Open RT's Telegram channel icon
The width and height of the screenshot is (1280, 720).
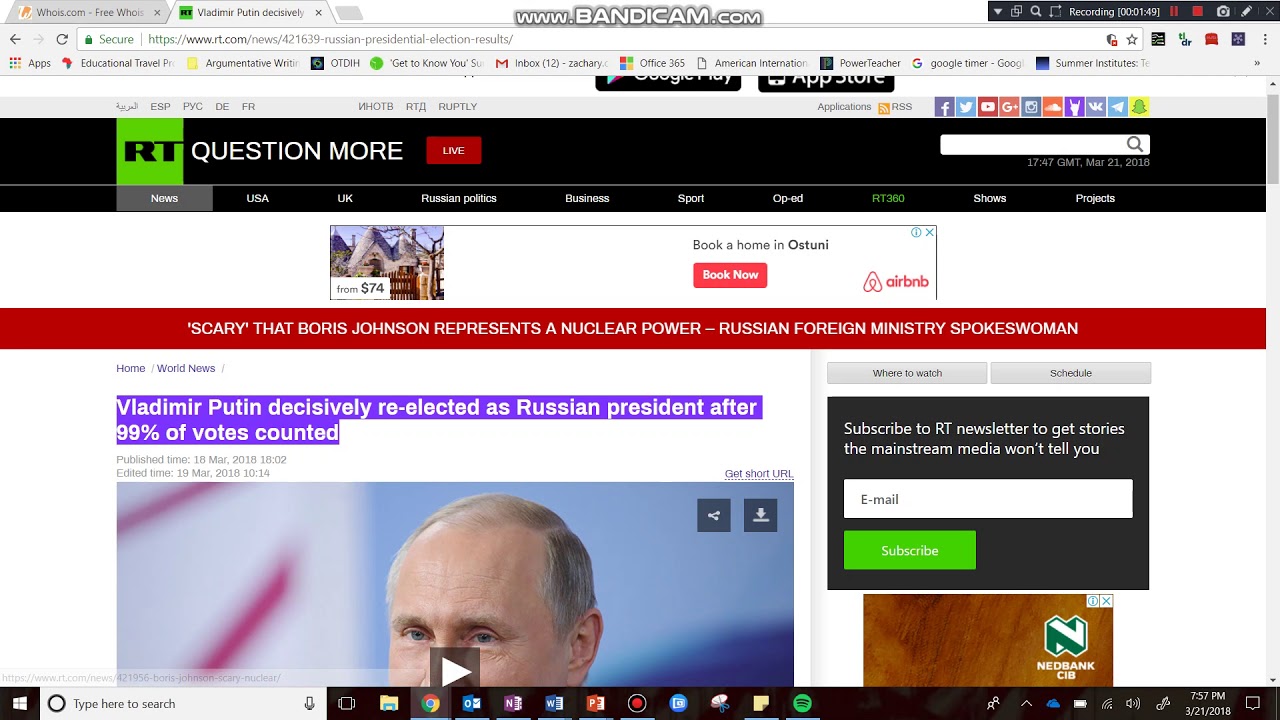(1118, 107)
